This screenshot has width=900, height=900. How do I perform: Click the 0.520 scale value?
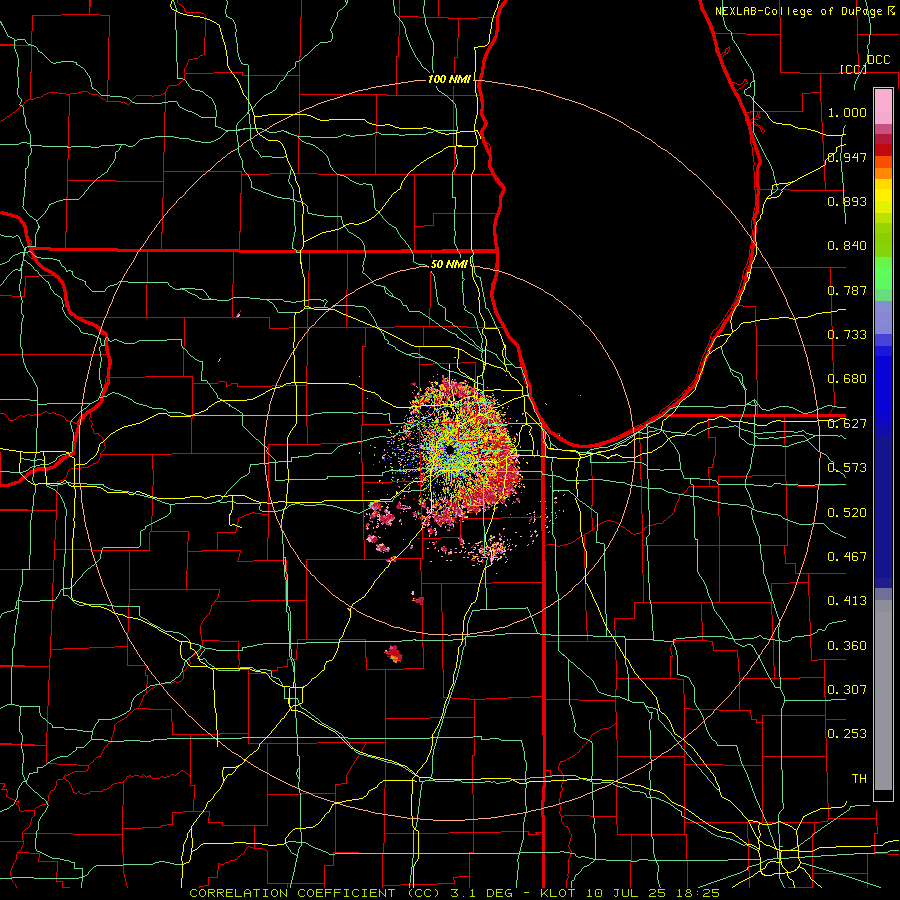coord(847,513)
